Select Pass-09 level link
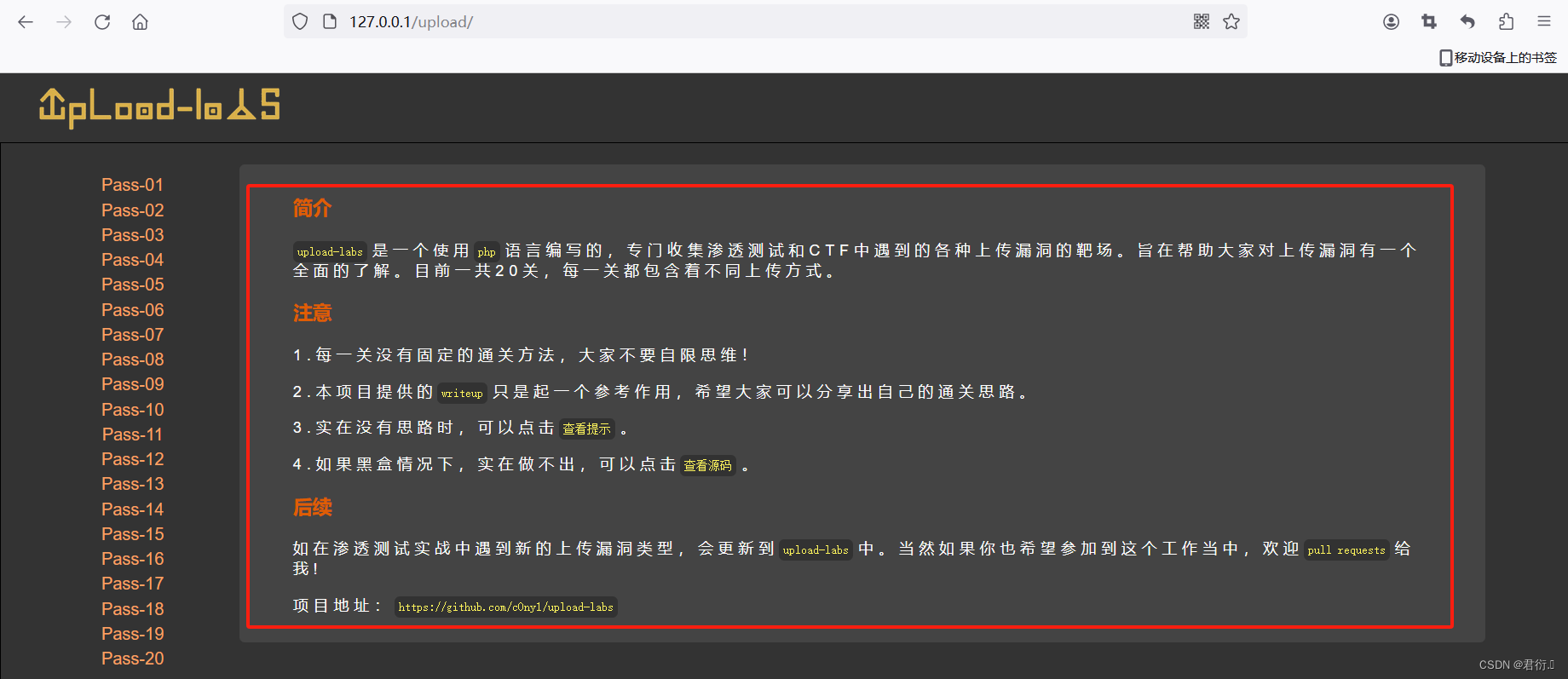1568x679 pixels. [132, 384]
